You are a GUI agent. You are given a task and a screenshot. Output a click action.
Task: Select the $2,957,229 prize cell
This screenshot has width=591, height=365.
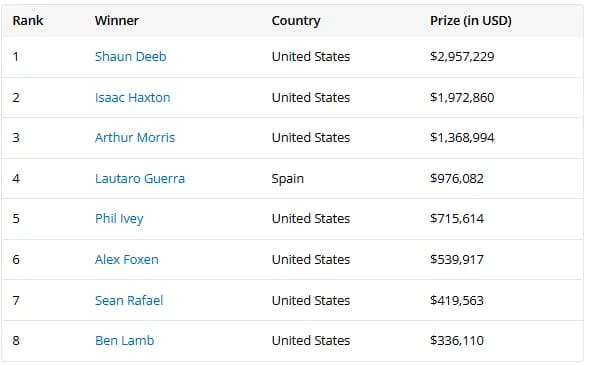pos(462,57)
